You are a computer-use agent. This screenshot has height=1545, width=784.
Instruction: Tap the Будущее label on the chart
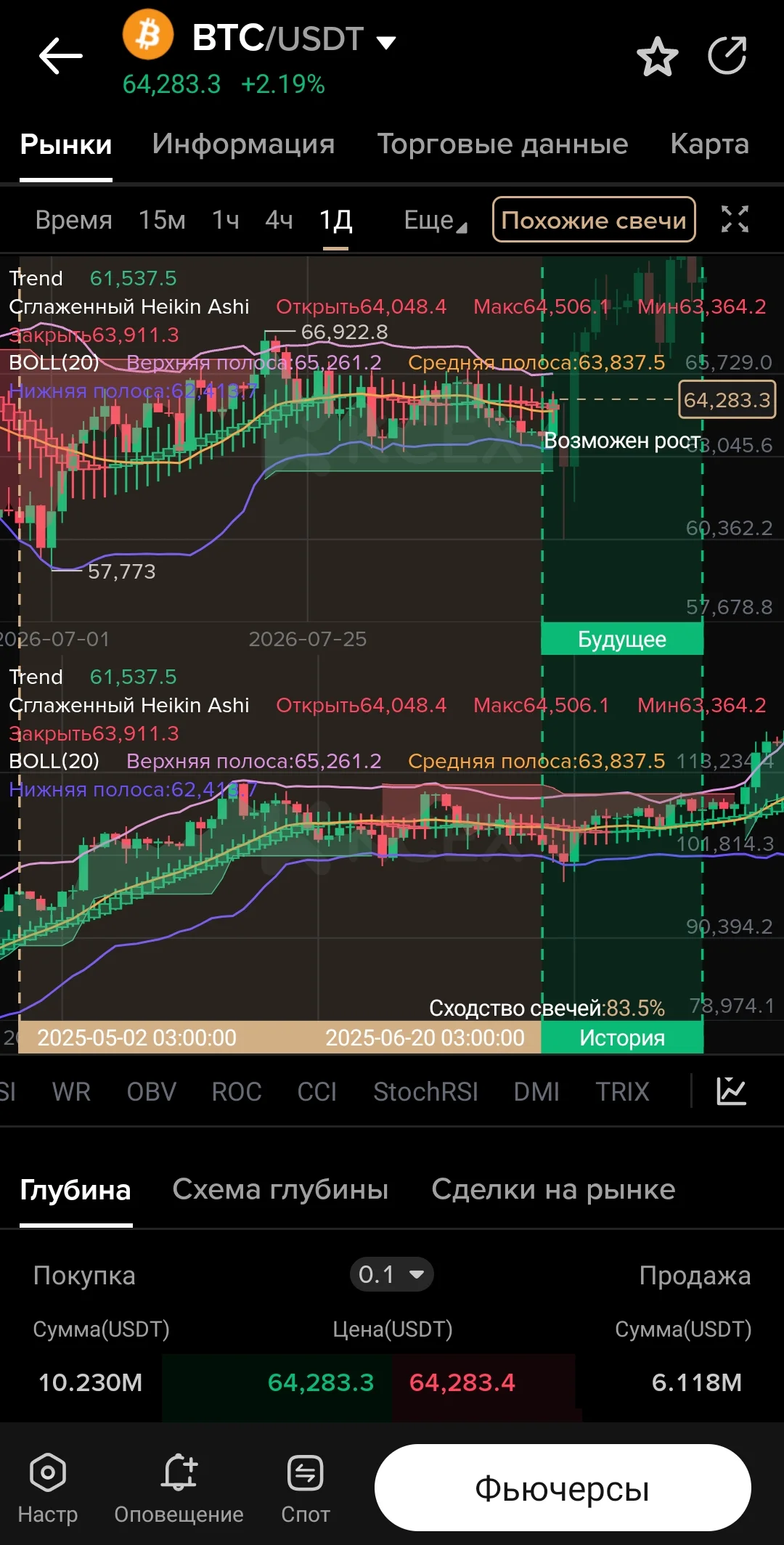point(622,639)
